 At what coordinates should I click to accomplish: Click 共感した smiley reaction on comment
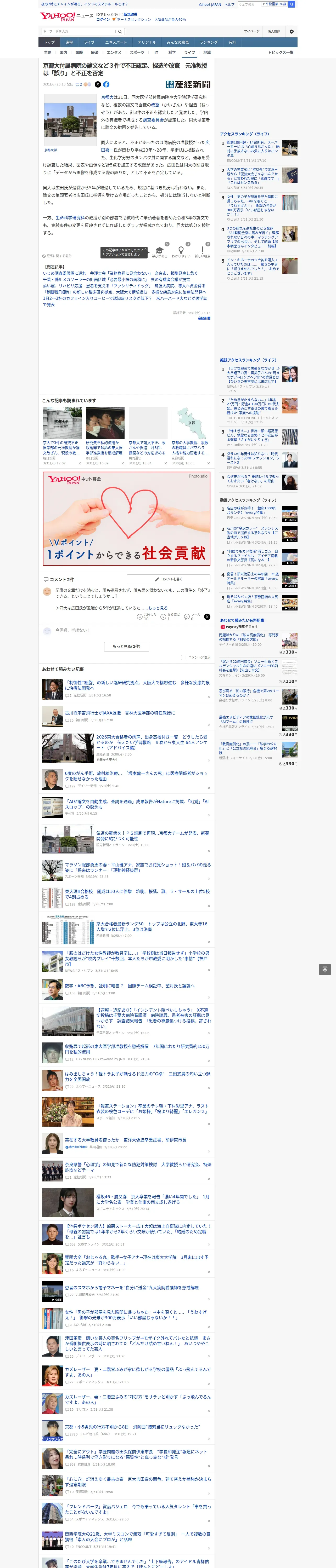pos(140,616)
